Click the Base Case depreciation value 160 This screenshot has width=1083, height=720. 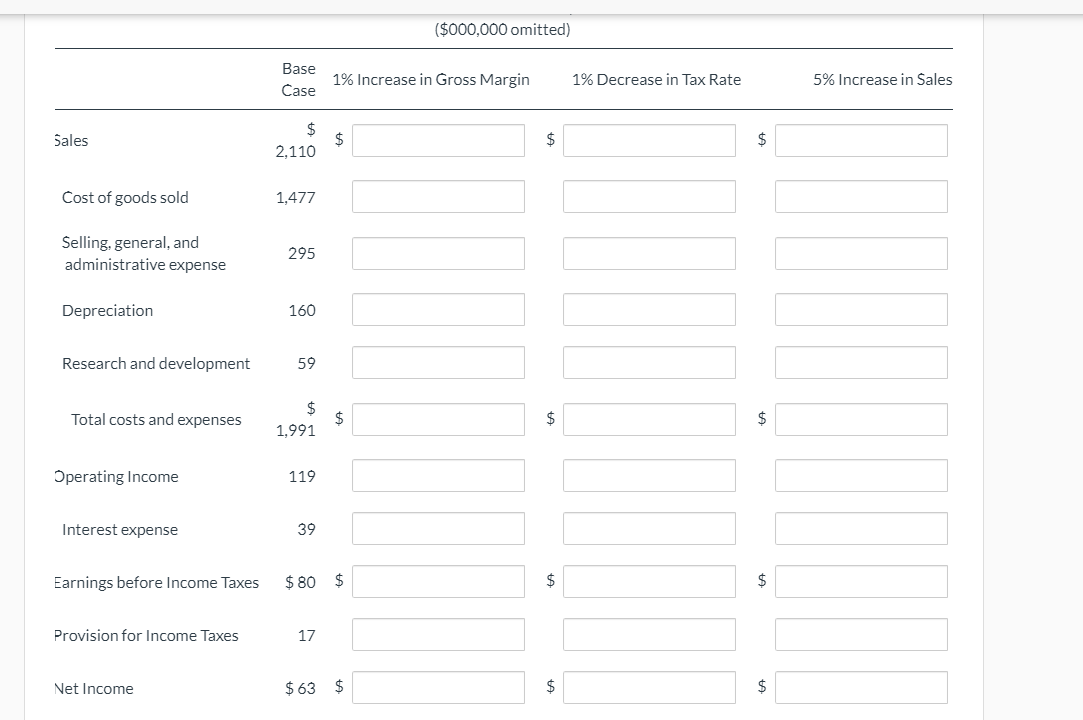[x=302, y=310]
